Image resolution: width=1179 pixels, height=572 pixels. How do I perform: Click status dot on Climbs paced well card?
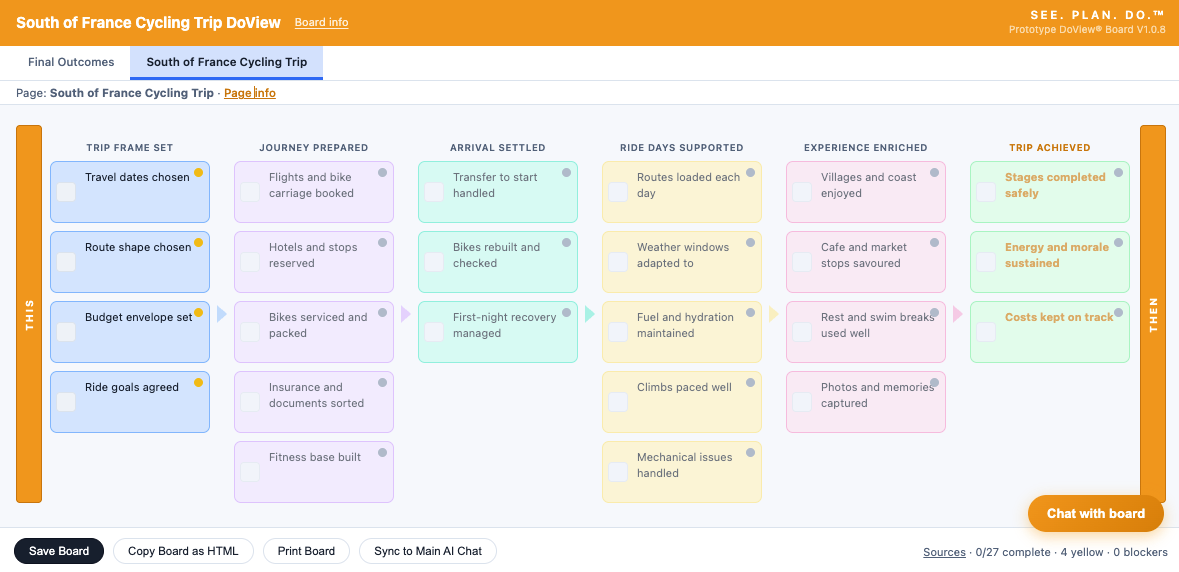(750, 382)
